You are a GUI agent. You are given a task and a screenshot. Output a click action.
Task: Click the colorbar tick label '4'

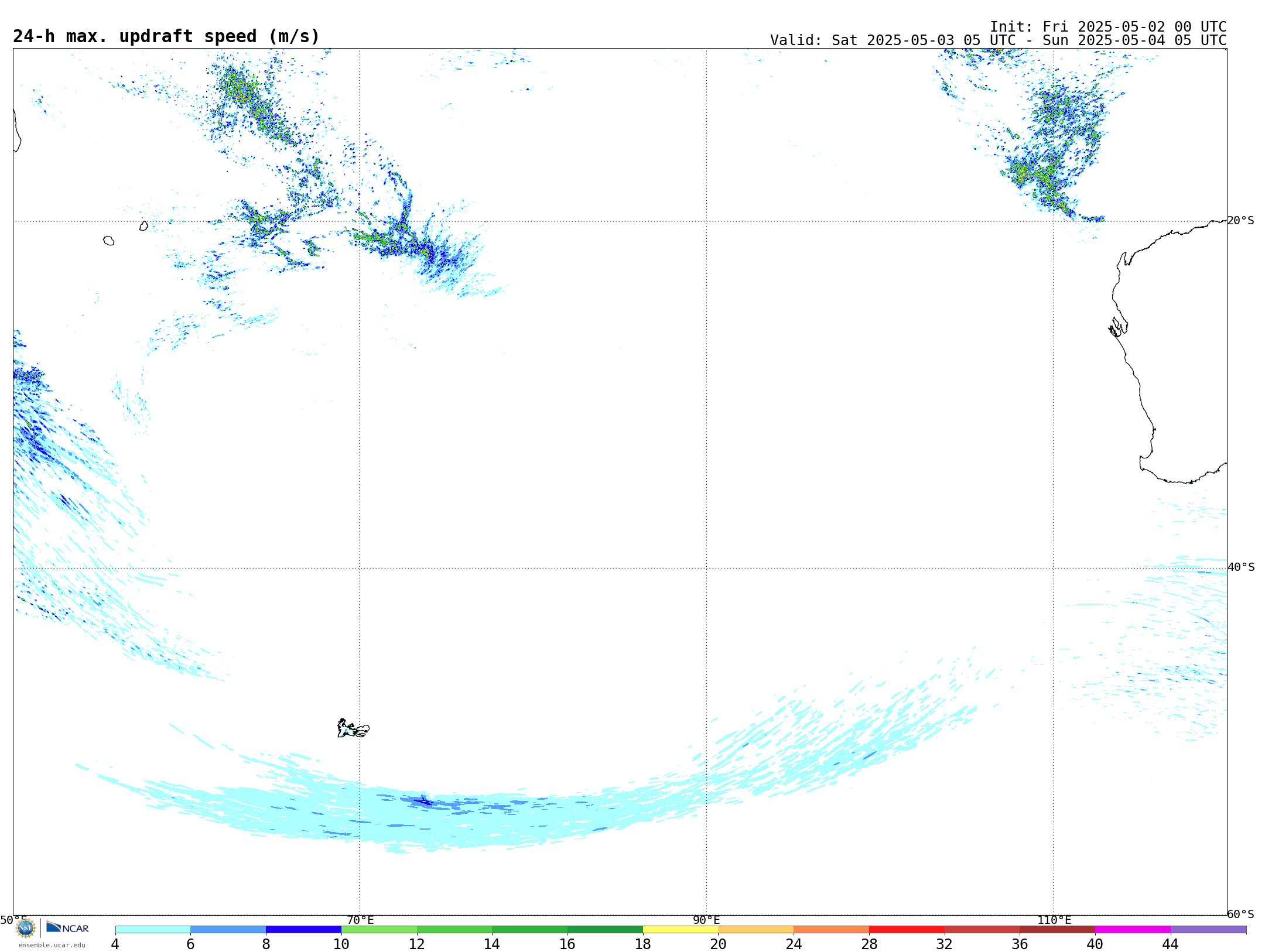tap(115, 944)
